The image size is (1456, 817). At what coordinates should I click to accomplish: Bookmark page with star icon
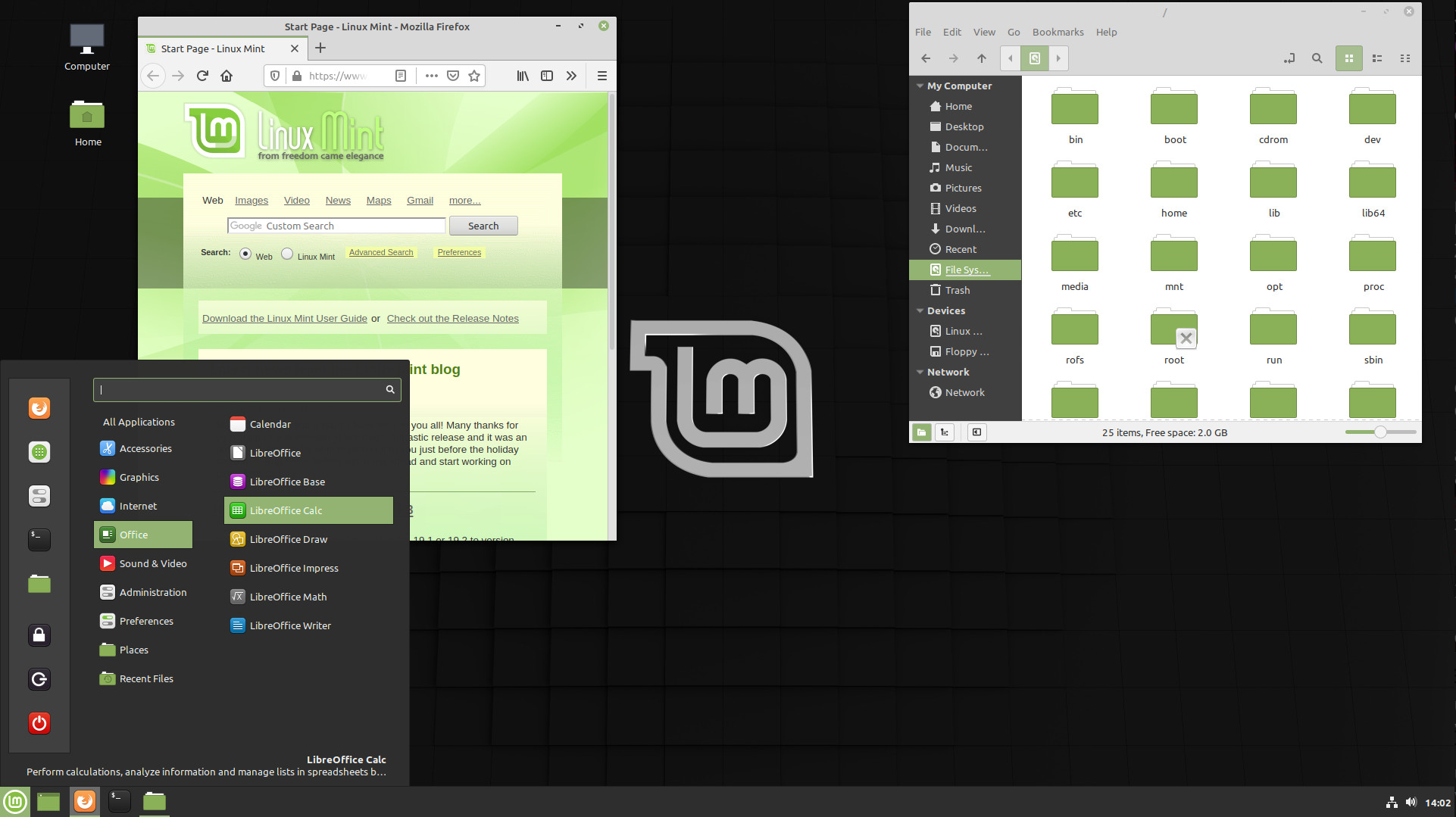coord(474,76)
